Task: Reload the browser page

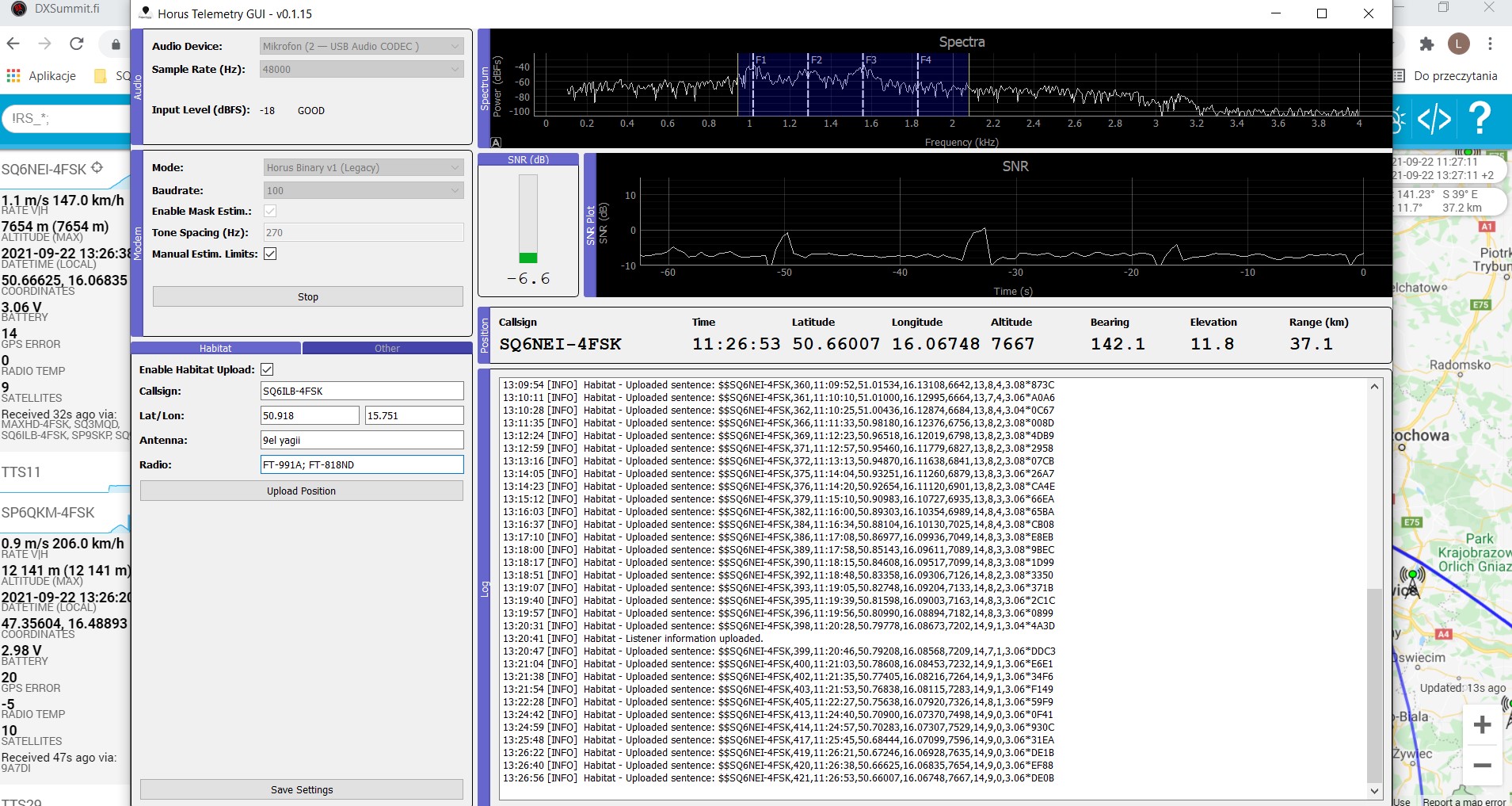Action: click(77, 44)
